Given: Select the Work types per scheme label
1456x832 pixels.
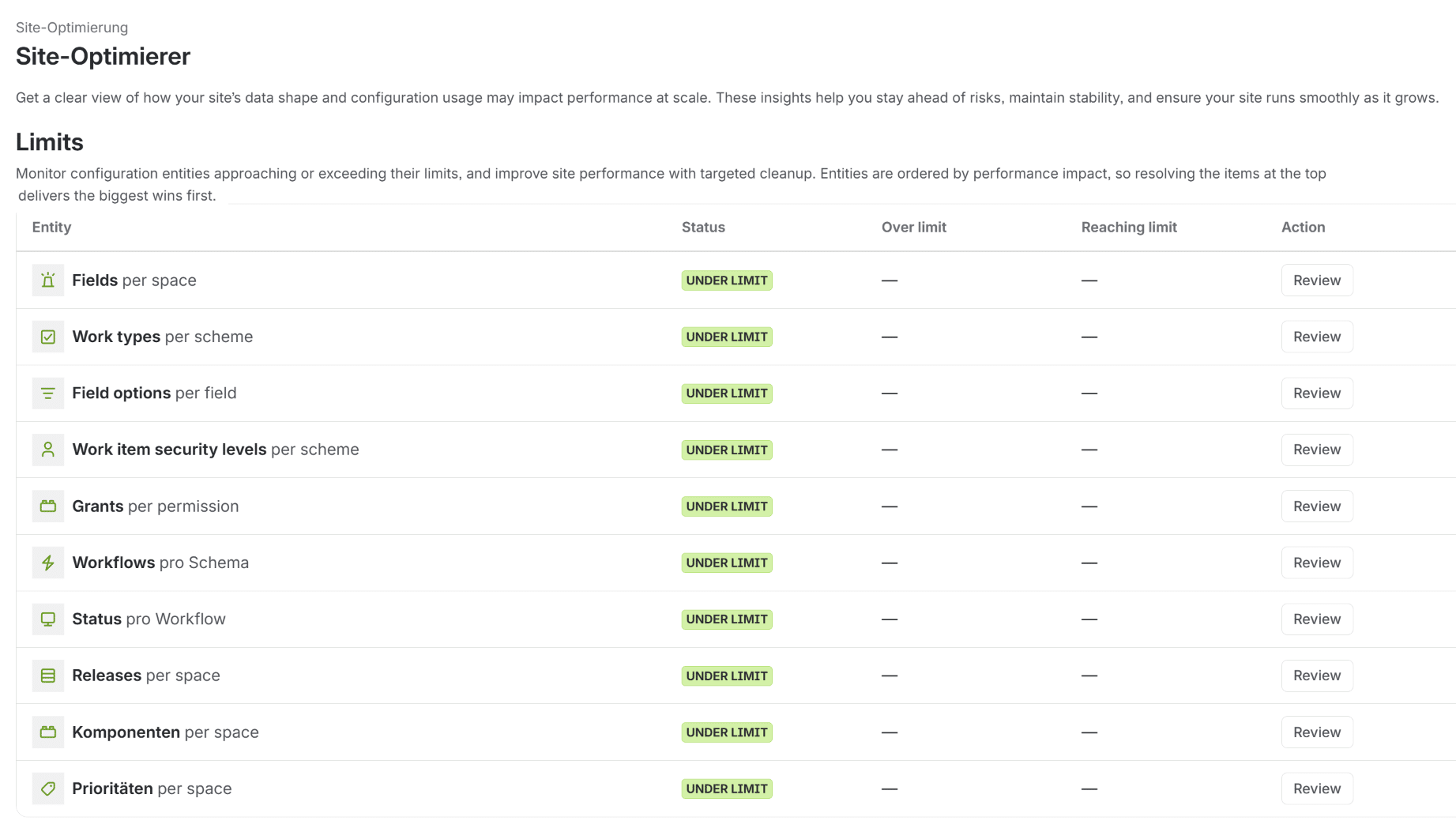Looking at the screenshot, I should (163, 337).
